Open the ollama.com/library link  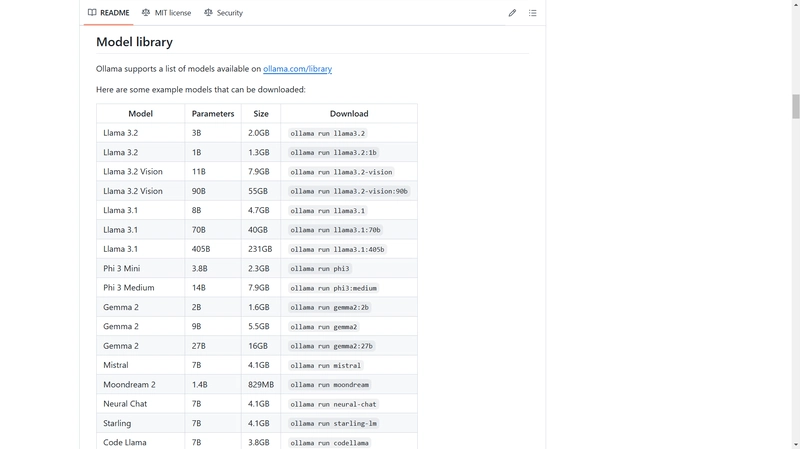click(x=297, y=68)
